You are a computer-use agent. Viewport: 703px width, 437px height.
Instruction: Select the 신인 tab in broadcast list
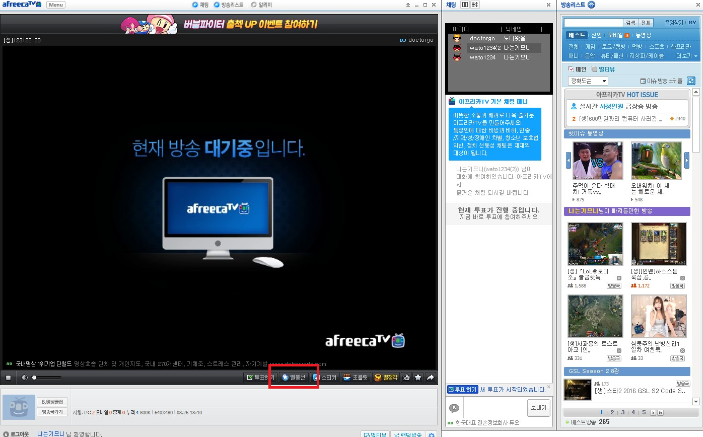click(596, 35)
